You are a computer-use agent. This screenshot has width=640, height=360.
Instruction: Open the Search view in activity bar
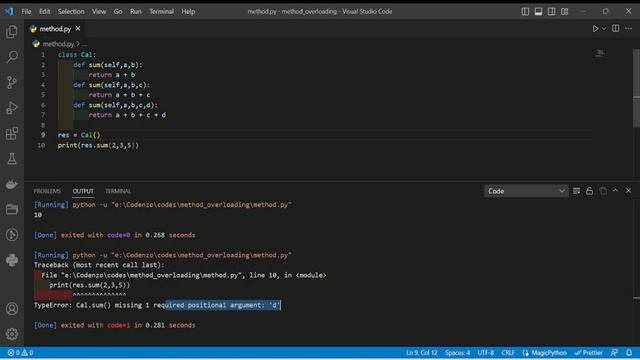12,57
